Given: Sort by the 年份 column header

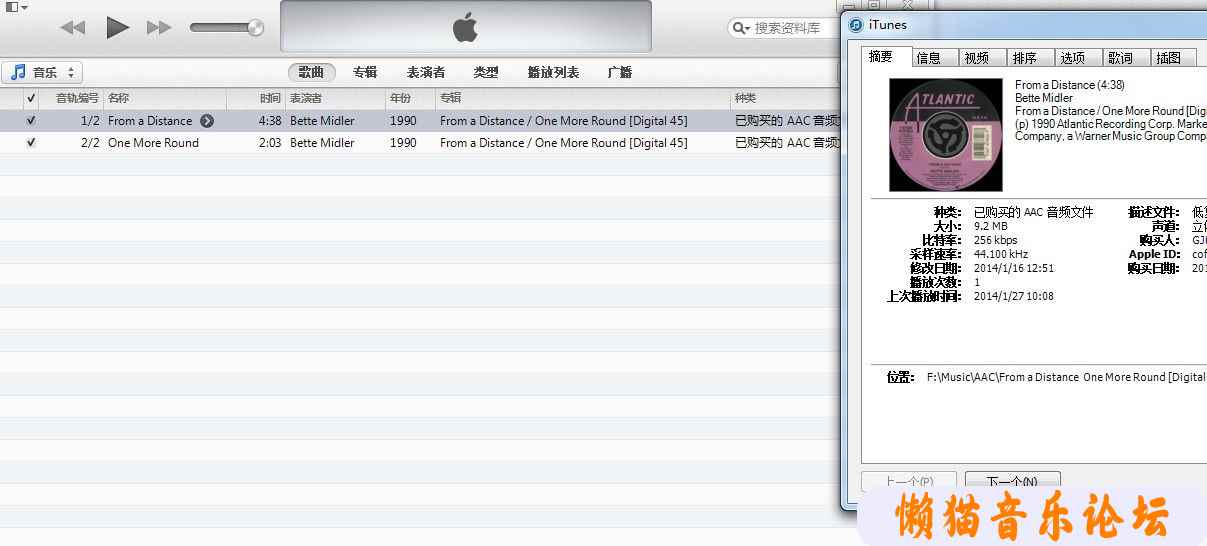Looking at the screenshot, I should point(410,98).
